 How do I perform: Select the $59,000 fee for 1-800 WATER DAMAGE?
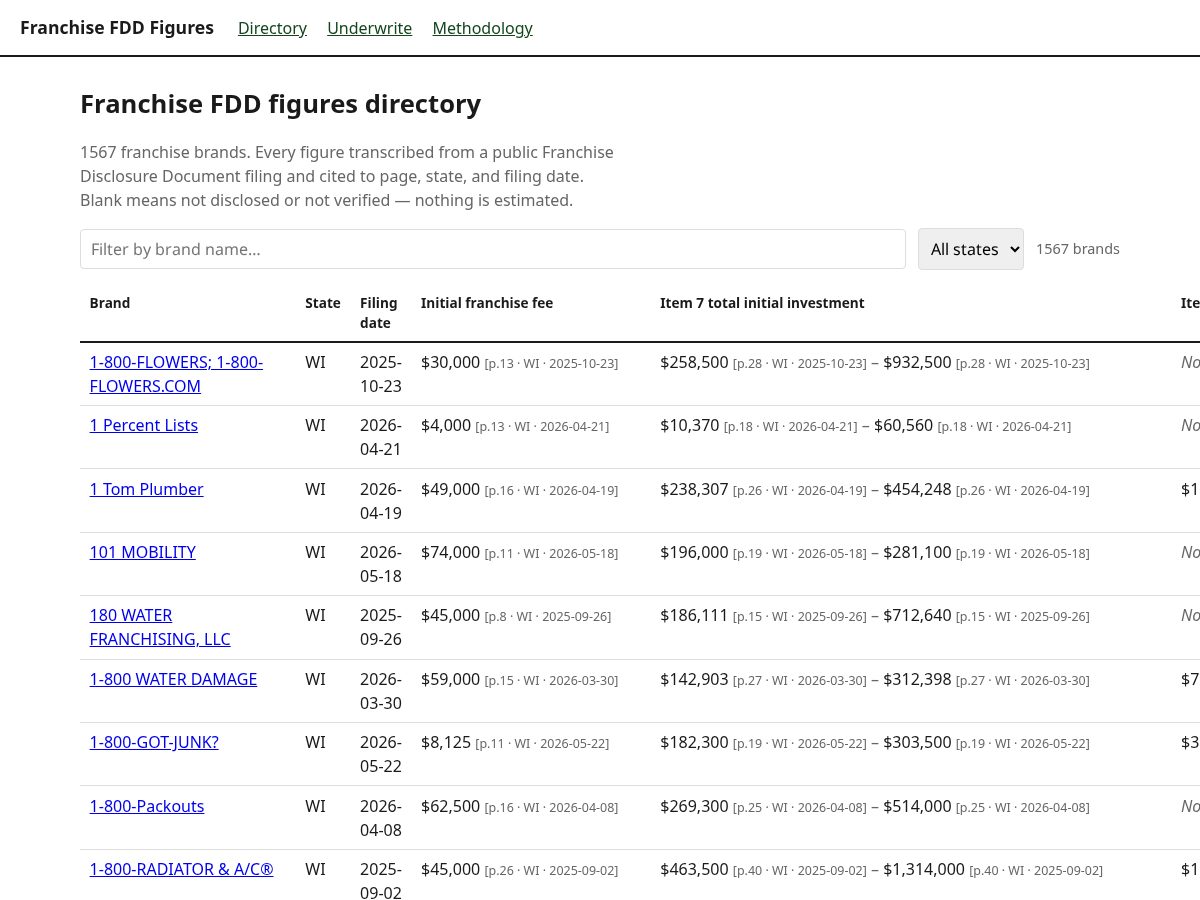tap(451, 679)
